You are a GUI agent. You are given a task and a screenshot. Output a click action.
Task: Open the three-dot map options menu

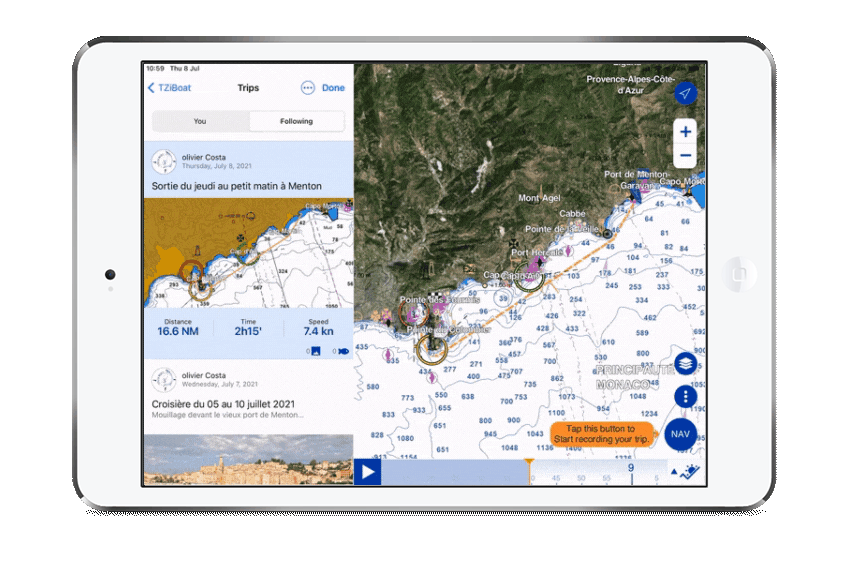685,396
